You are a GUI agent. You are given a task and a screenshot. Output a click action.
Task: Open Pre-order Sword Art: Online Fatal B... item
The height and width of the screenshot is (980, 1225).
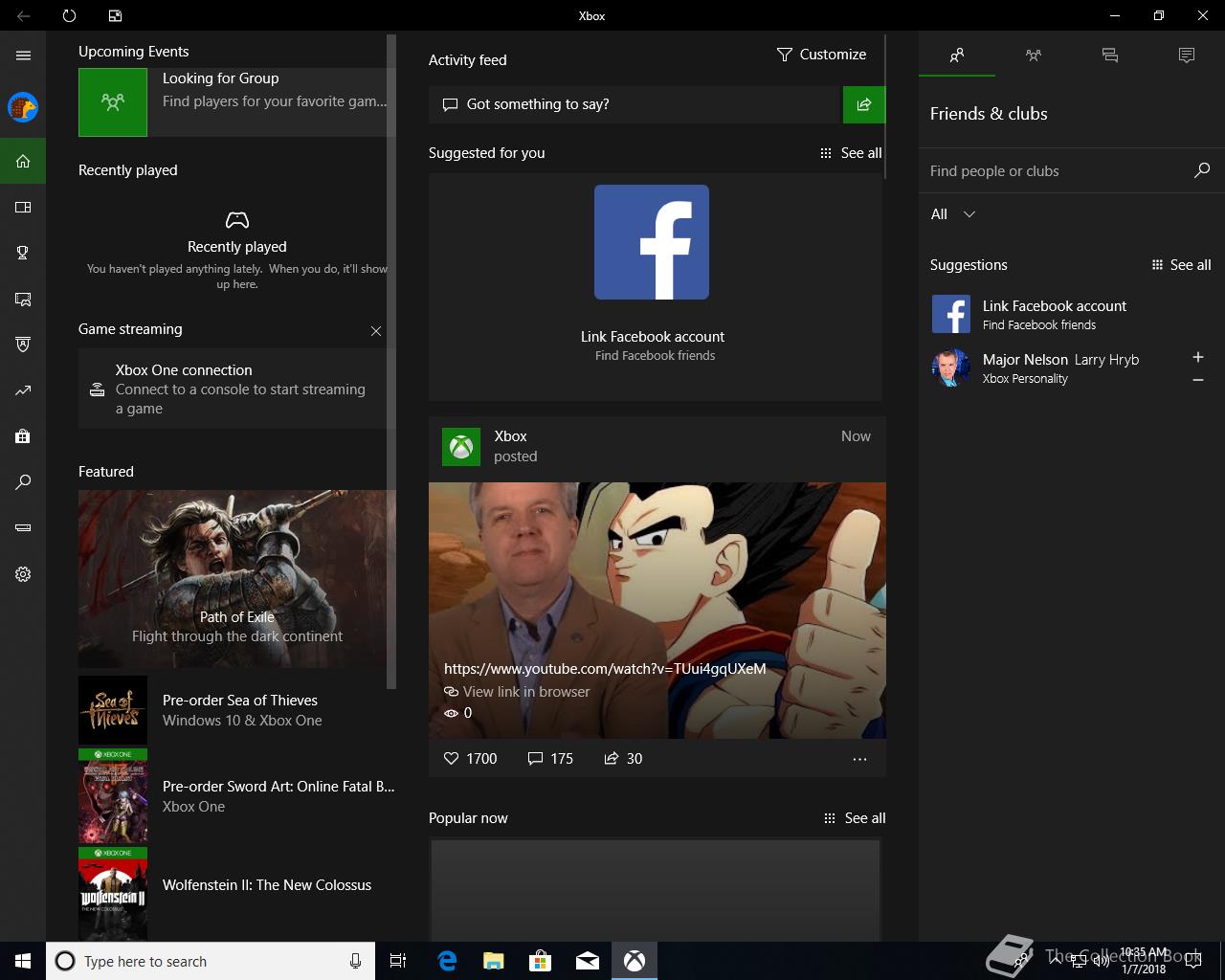236,796
